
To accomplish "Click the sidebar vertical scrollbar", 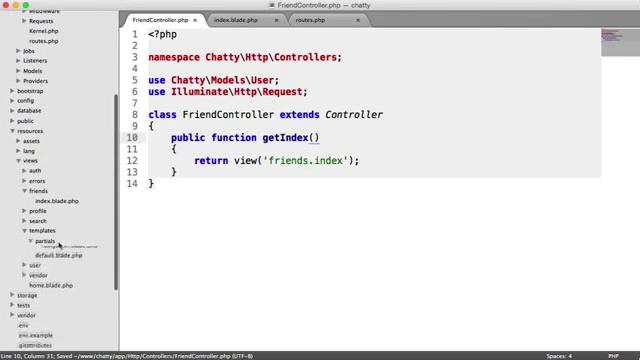I will [116, 192].
